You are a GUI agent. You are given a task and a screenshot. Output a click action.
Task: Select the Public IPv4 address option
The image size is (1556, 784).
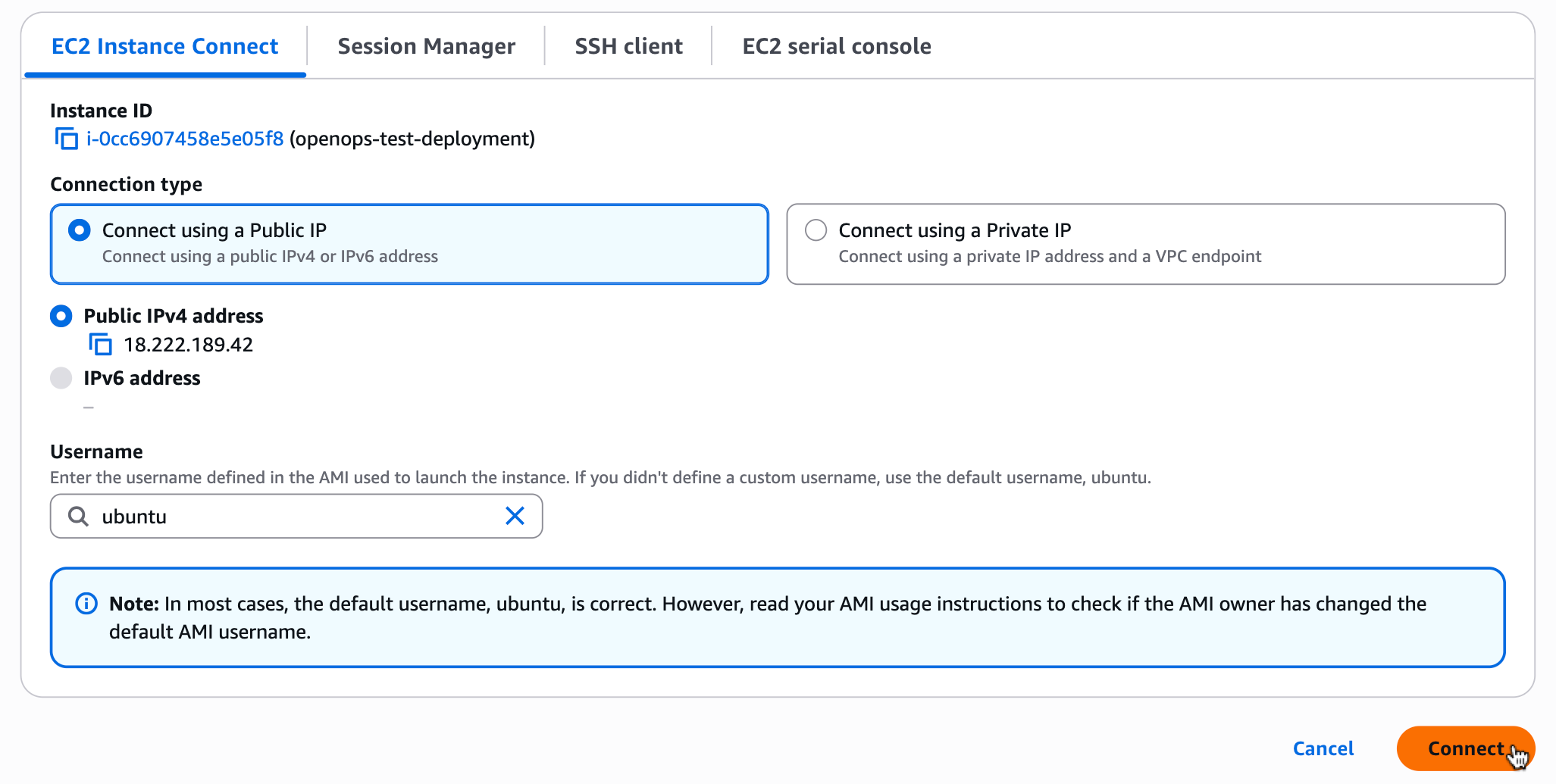[61, 316]
